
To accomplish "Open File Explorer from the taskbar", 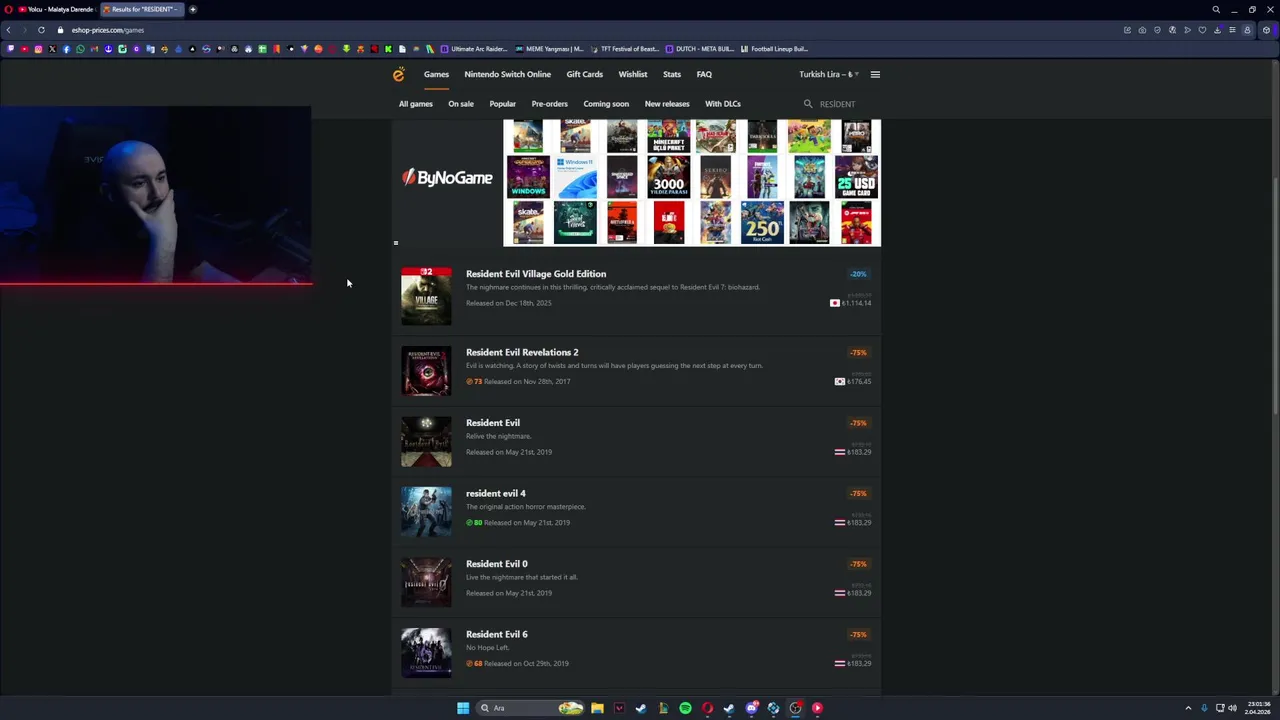I will click(597, 708).
